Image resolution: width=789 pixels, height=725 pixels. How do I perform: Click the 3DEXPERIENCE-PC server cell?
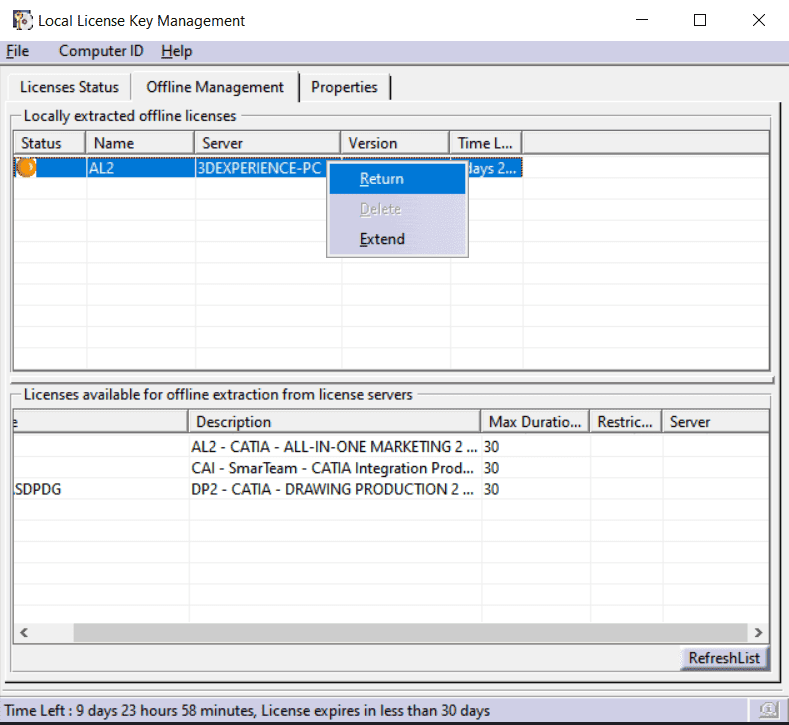tap(261, 168)
